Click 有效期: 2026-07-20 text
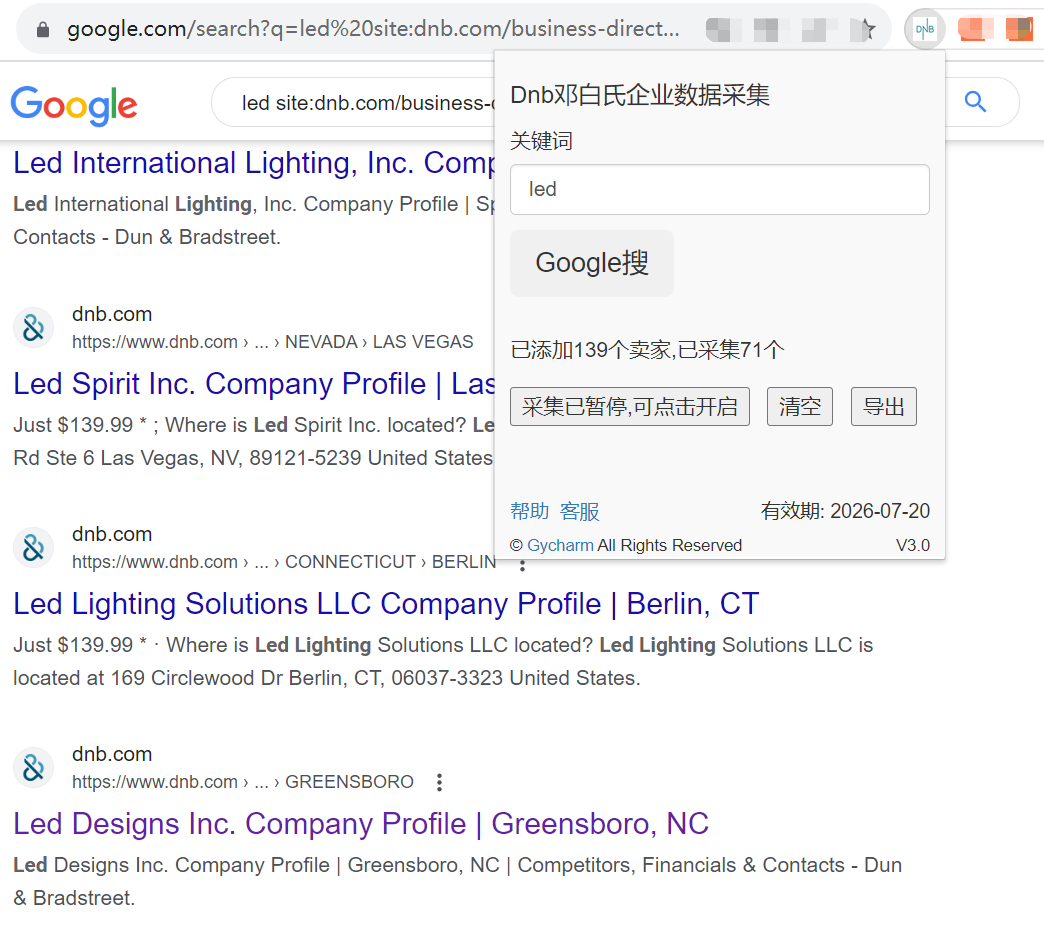This screenshot has width=1044, height=941. [x=845, y=511]
